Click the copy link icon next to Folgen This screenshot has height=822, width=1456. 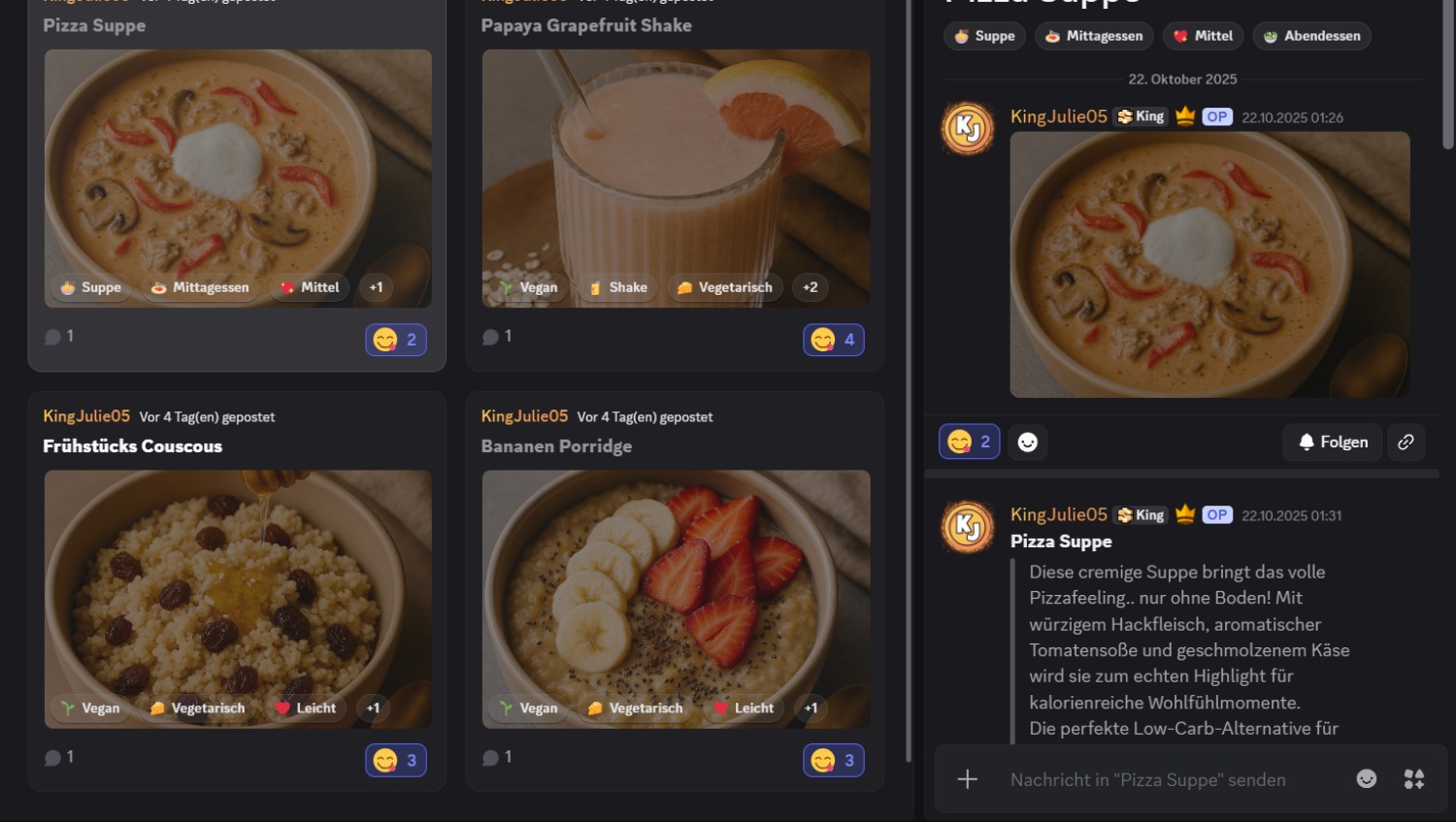coord(1406,442)
